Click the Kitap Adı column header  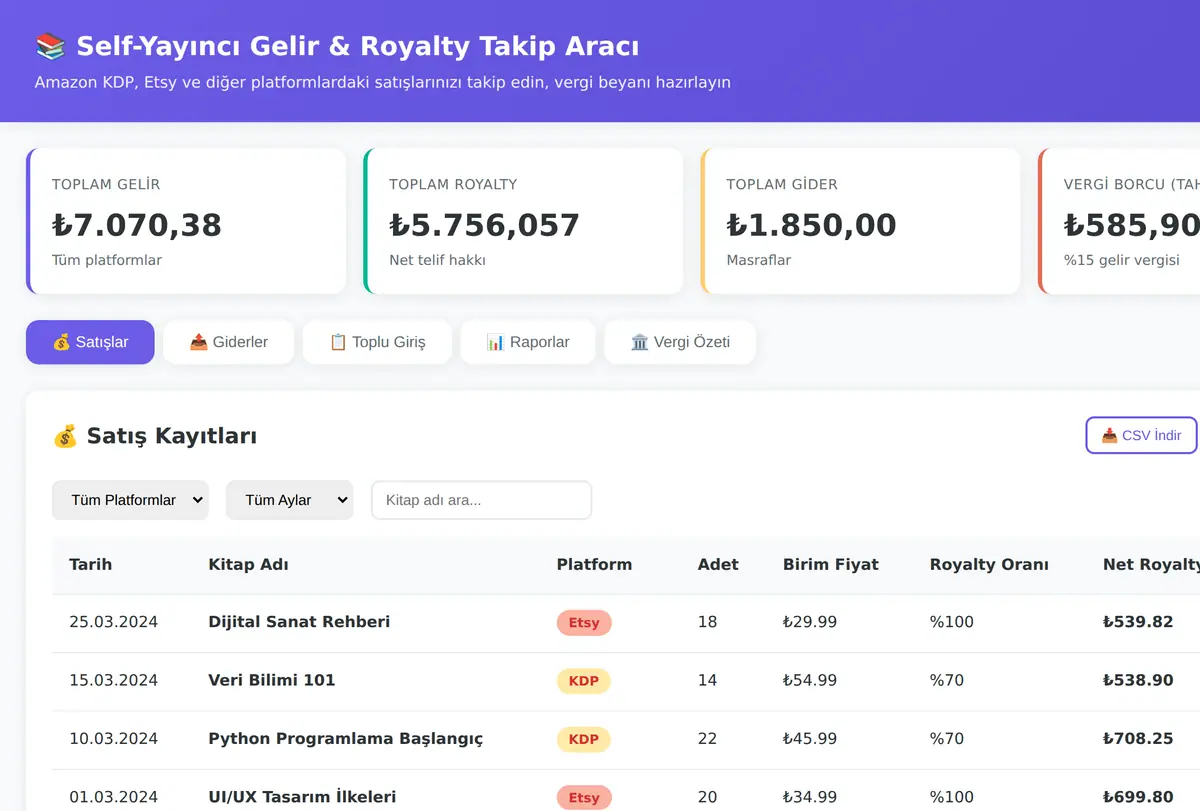(x=248, y=564)
